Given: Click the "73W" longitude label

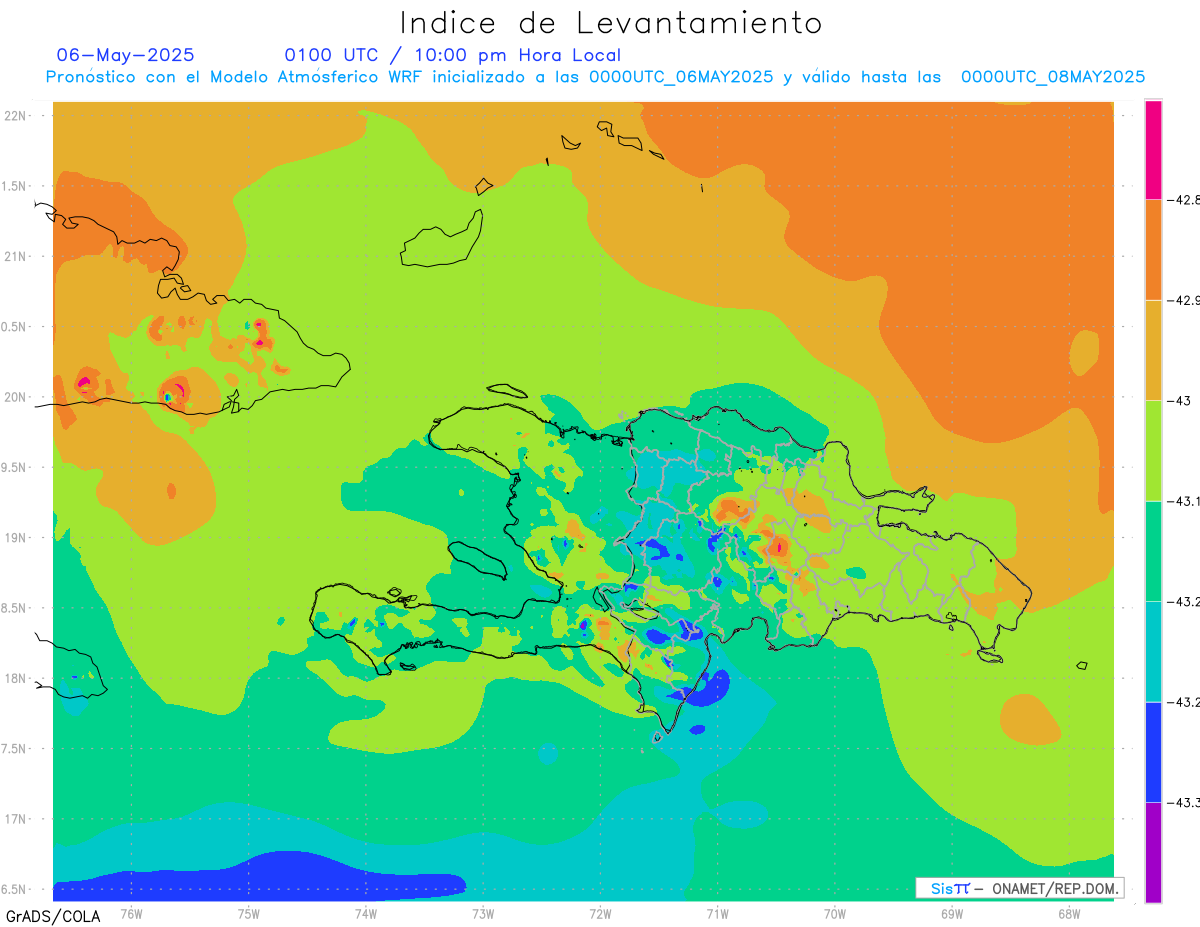Looking at the screenshot, I should pyautogui.click(x=483, y=913).
